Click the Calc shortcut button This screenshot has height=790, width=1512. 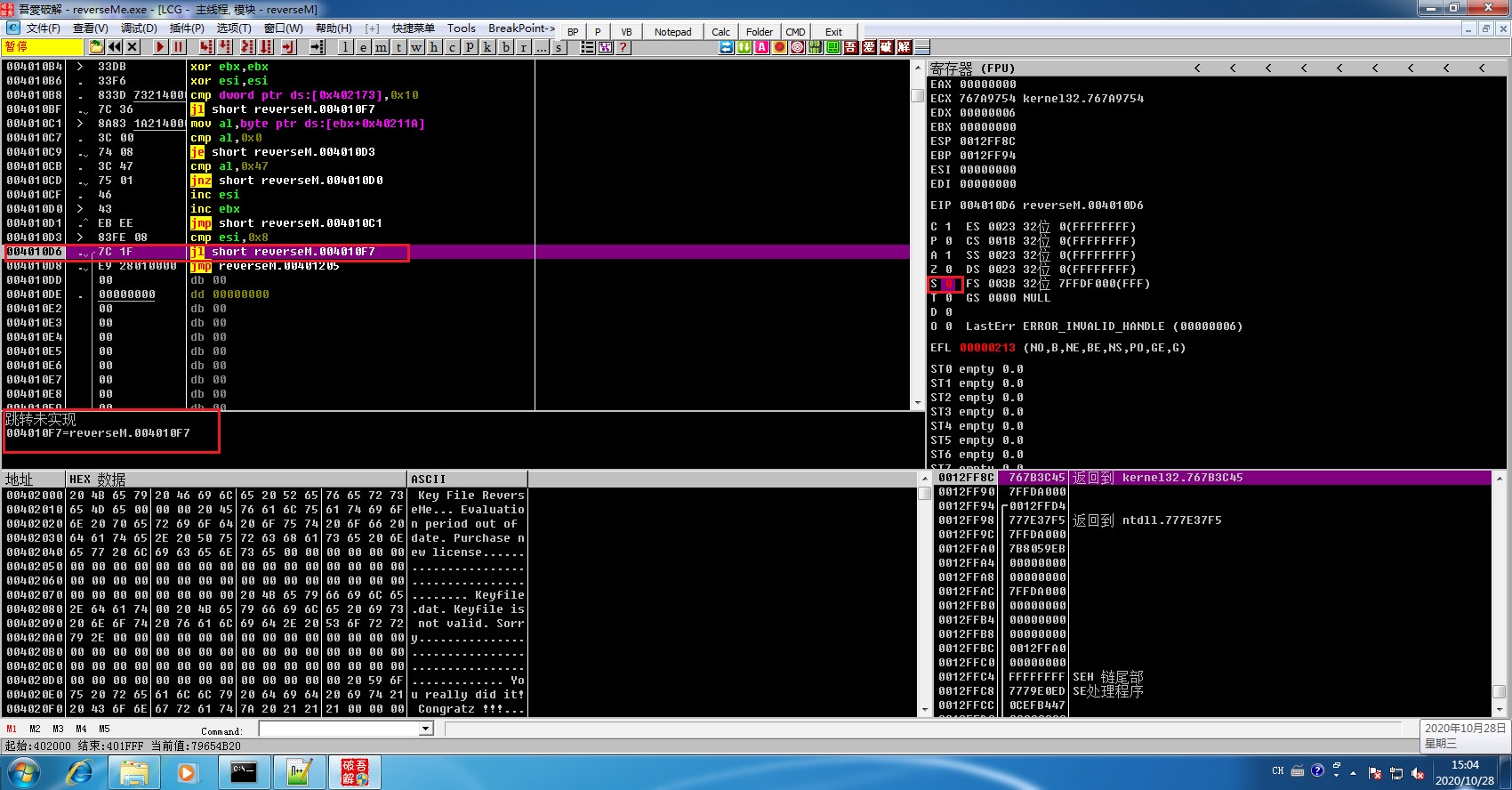(720, 32)
